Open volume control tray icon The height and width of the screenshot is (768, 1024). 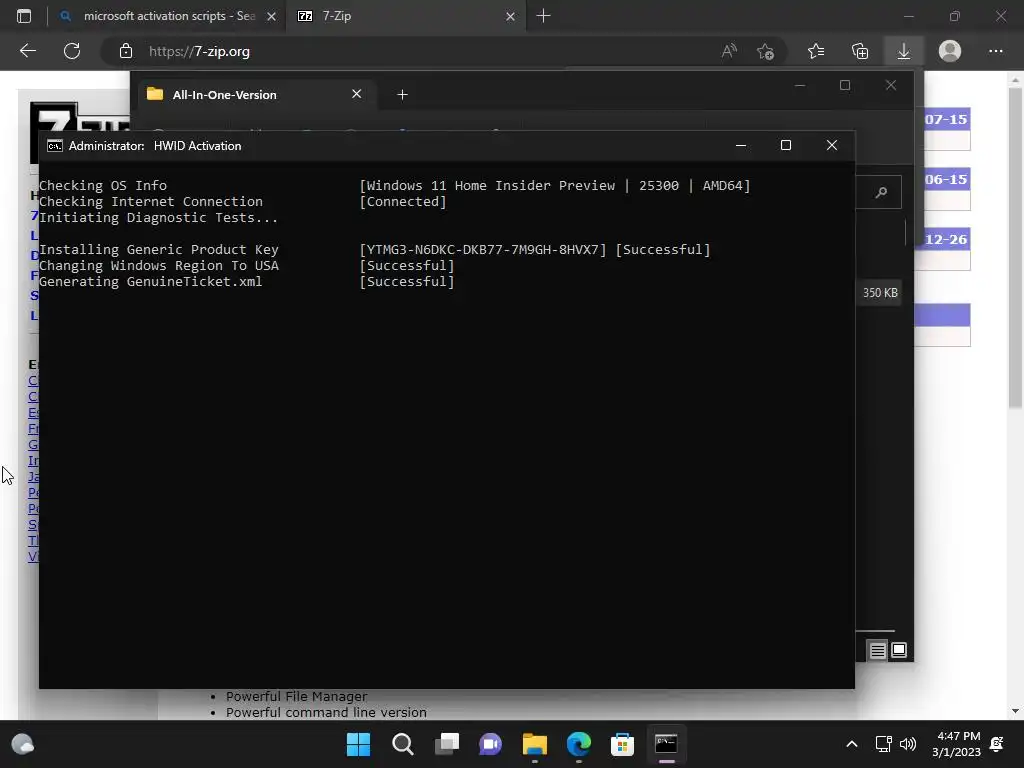(x=908, y=744)
